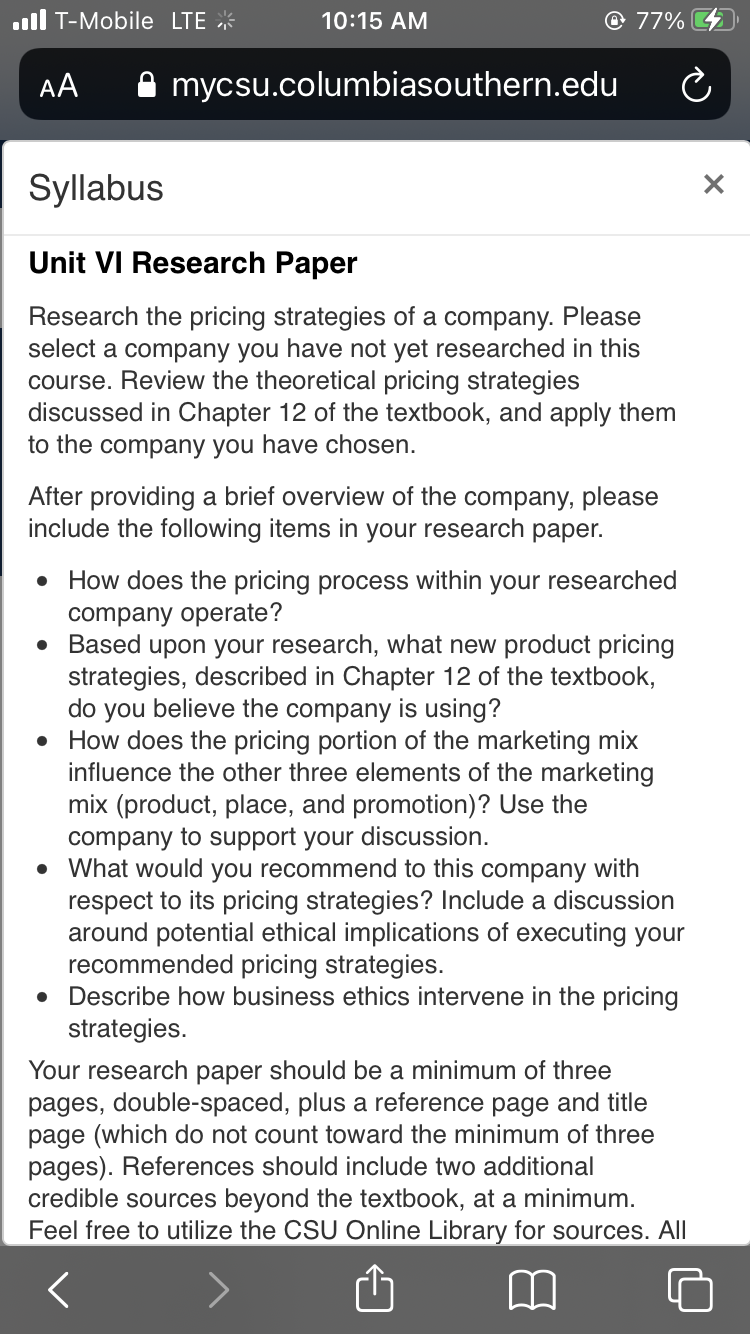This screenshot has height=1334, width=750.
Task: Tap the Syllabus header title
Action: [x=96, y=188]
